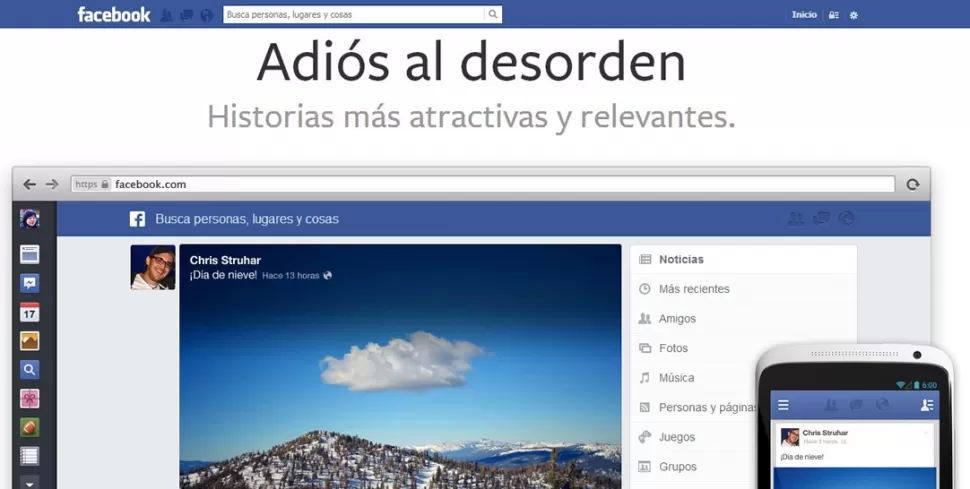This screenshot has height=489, width=970.
Task: Open the gift icon in left sidebar
Action: coord(30,399)
